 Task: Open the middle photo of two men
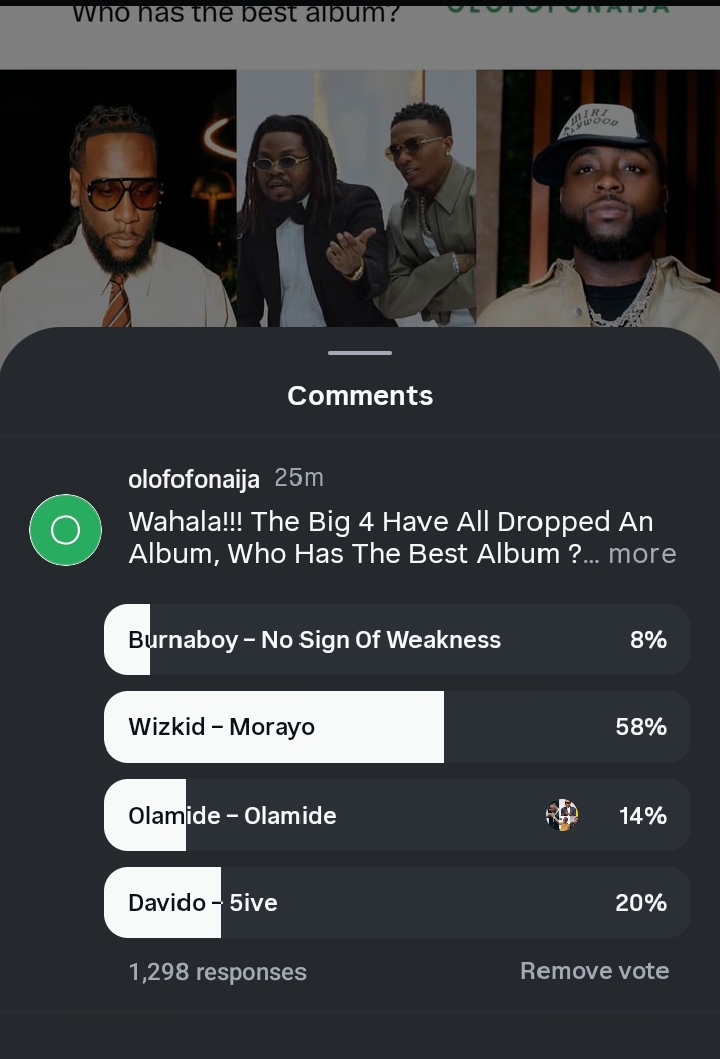pyautogui.click(x=357, y=199)
